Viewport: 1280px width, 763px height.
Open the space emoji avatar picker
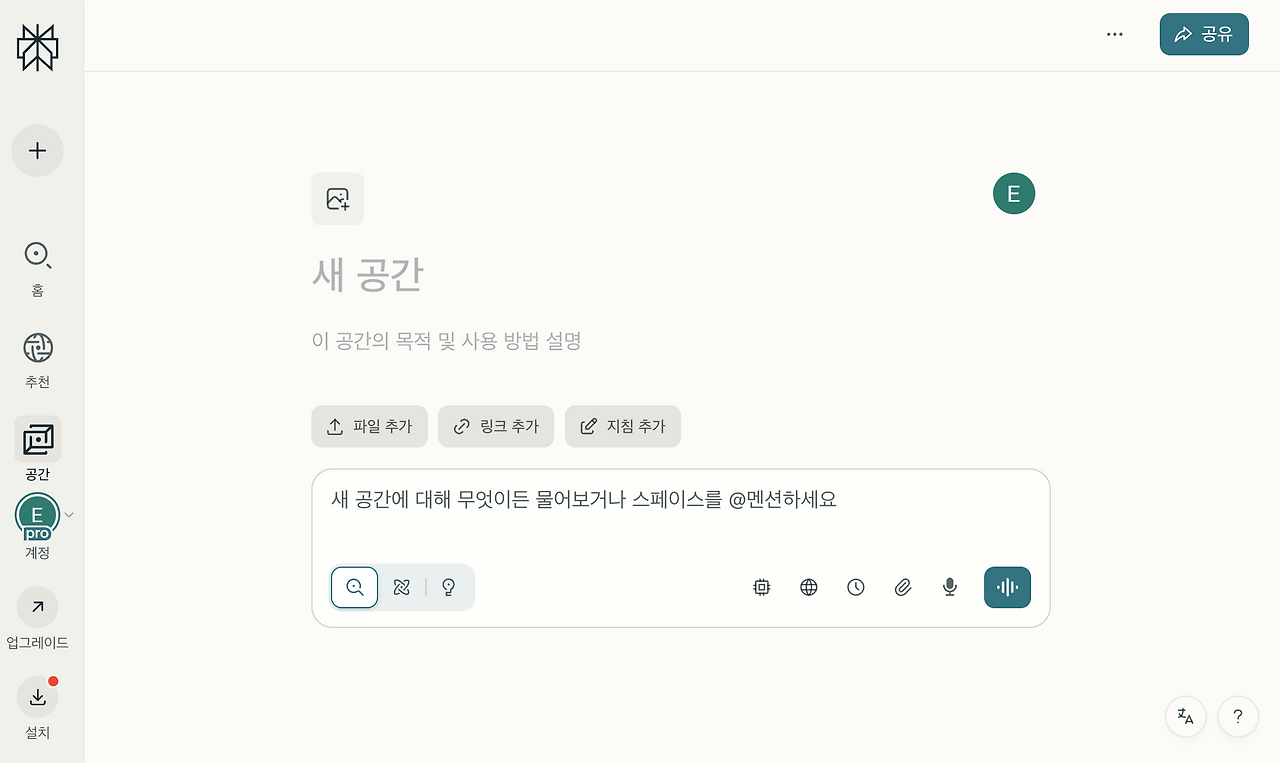coord(1014,193)
